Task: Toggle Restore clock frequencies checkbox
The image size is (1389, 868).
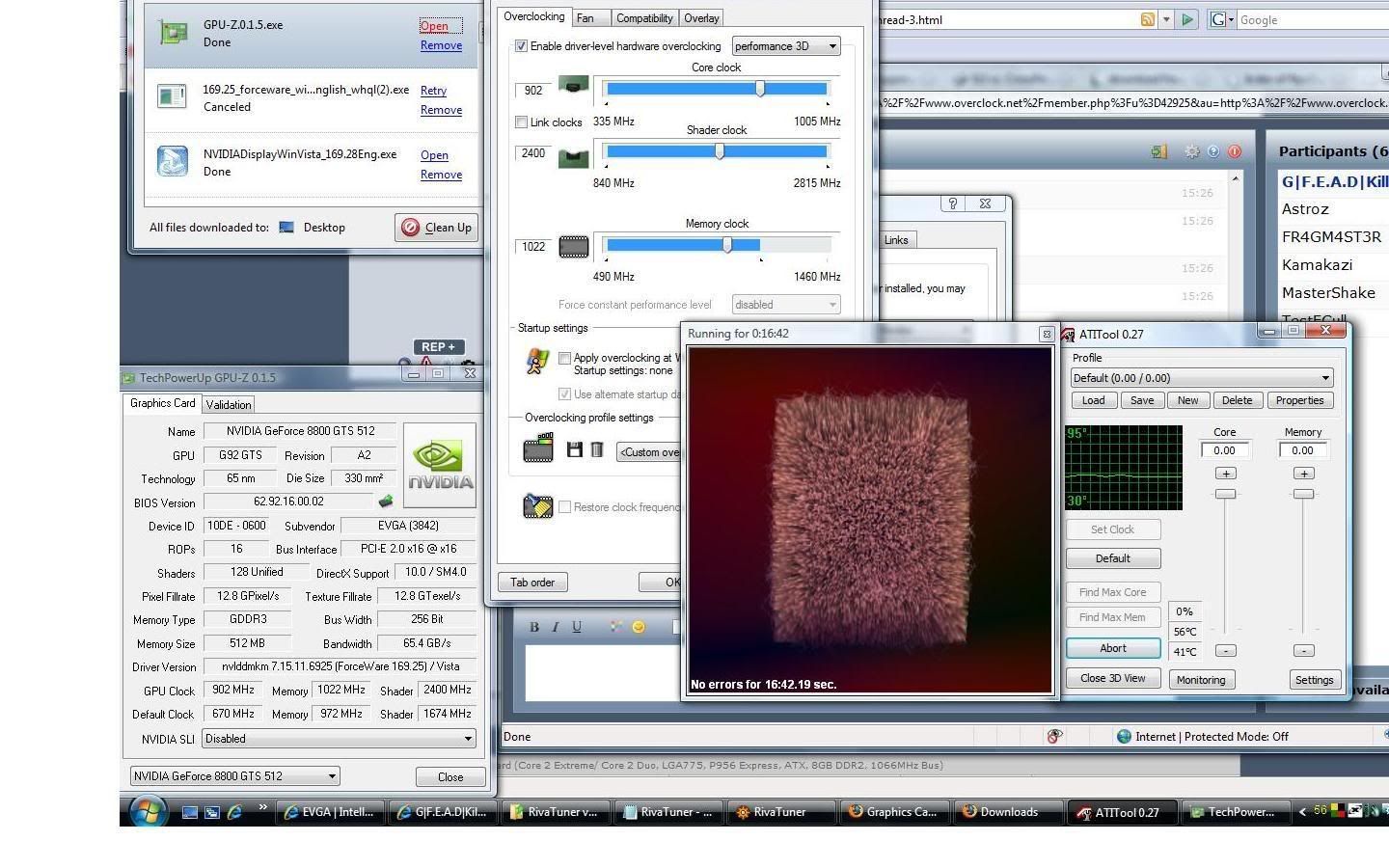Action: pyautogui.click(x=565, y=507)
